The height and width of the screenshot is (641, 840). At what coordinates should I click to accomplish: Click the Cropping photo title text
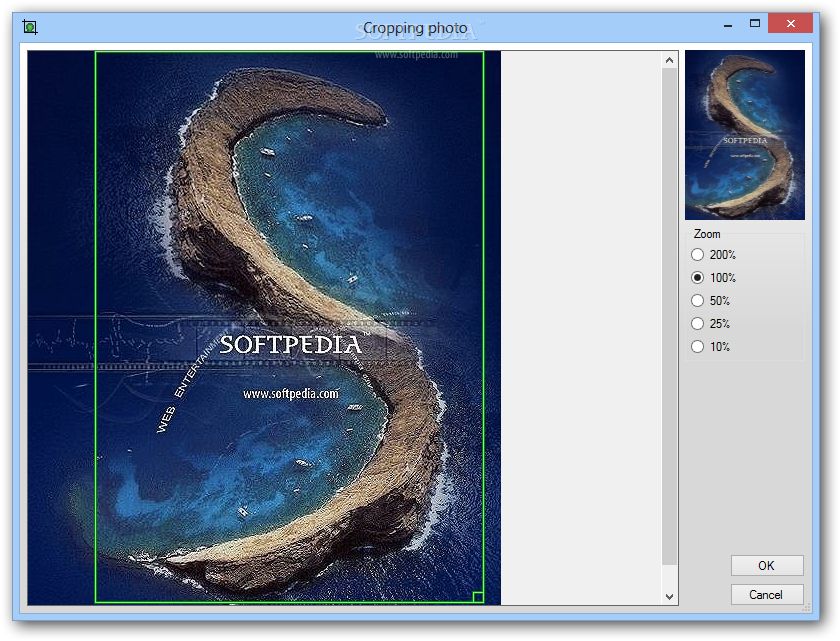coord(415,28)
